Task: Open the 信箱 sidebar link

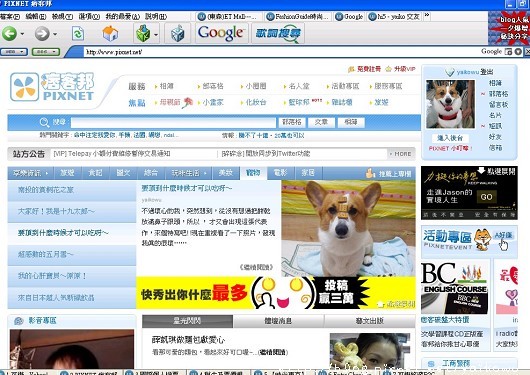Action: click(x=495, y=147)
